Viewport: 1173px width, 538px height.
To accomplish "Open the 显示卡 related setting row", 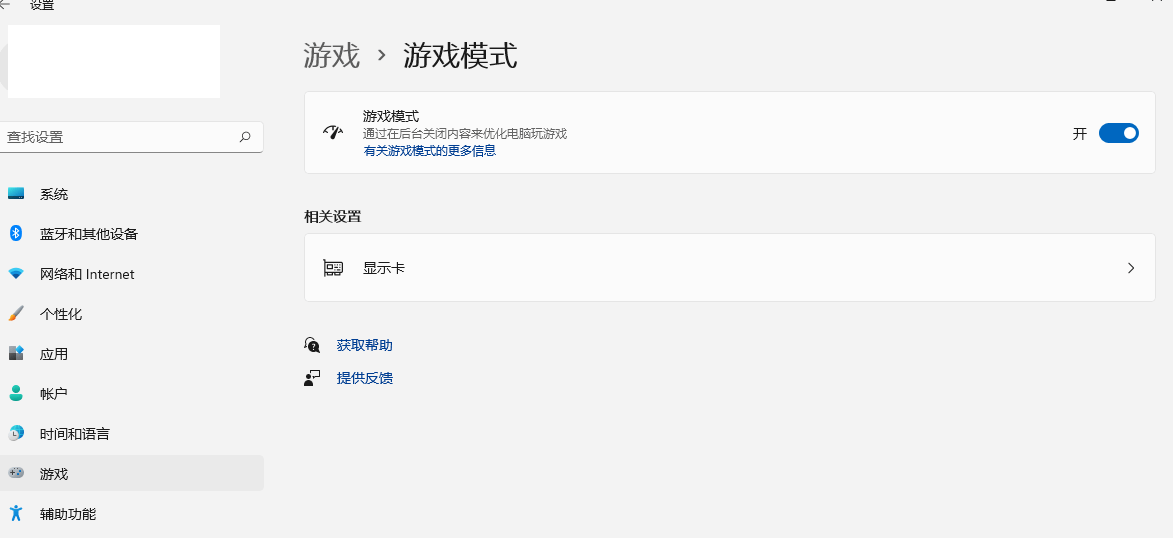I will tap(729, 268).
